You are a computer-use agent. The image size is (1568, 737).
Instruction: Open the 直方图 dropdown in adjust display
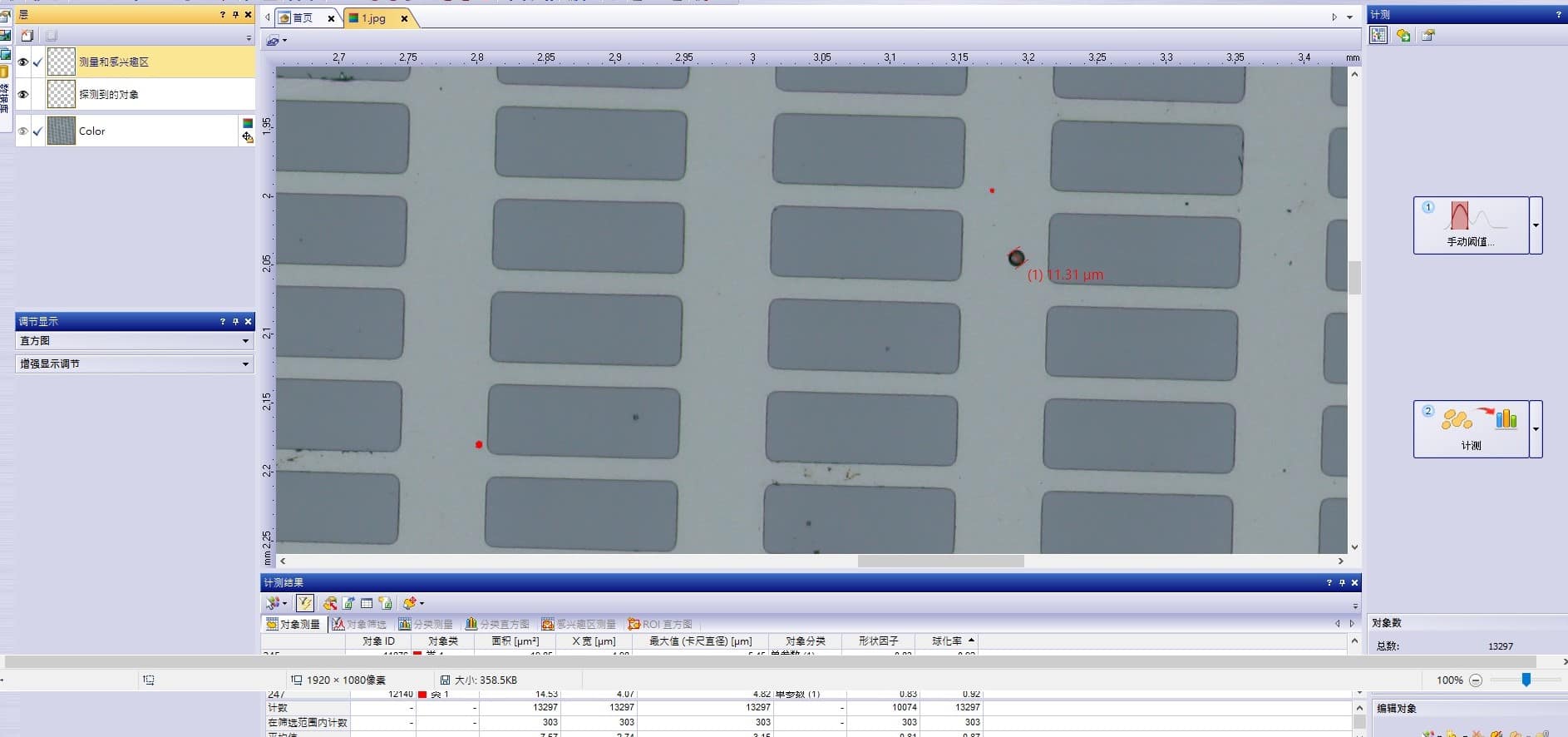[x=245, y=341]
